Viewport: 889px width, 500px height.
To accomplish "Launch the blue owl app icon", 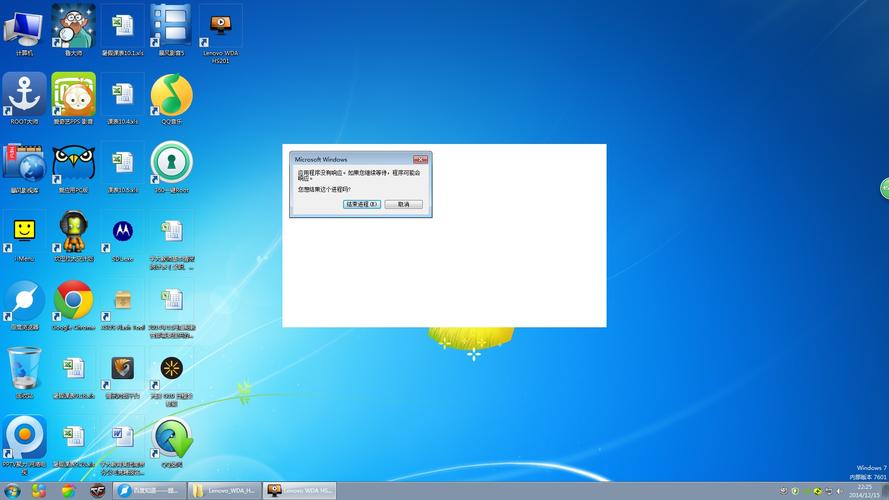I will tap(73, 167).
